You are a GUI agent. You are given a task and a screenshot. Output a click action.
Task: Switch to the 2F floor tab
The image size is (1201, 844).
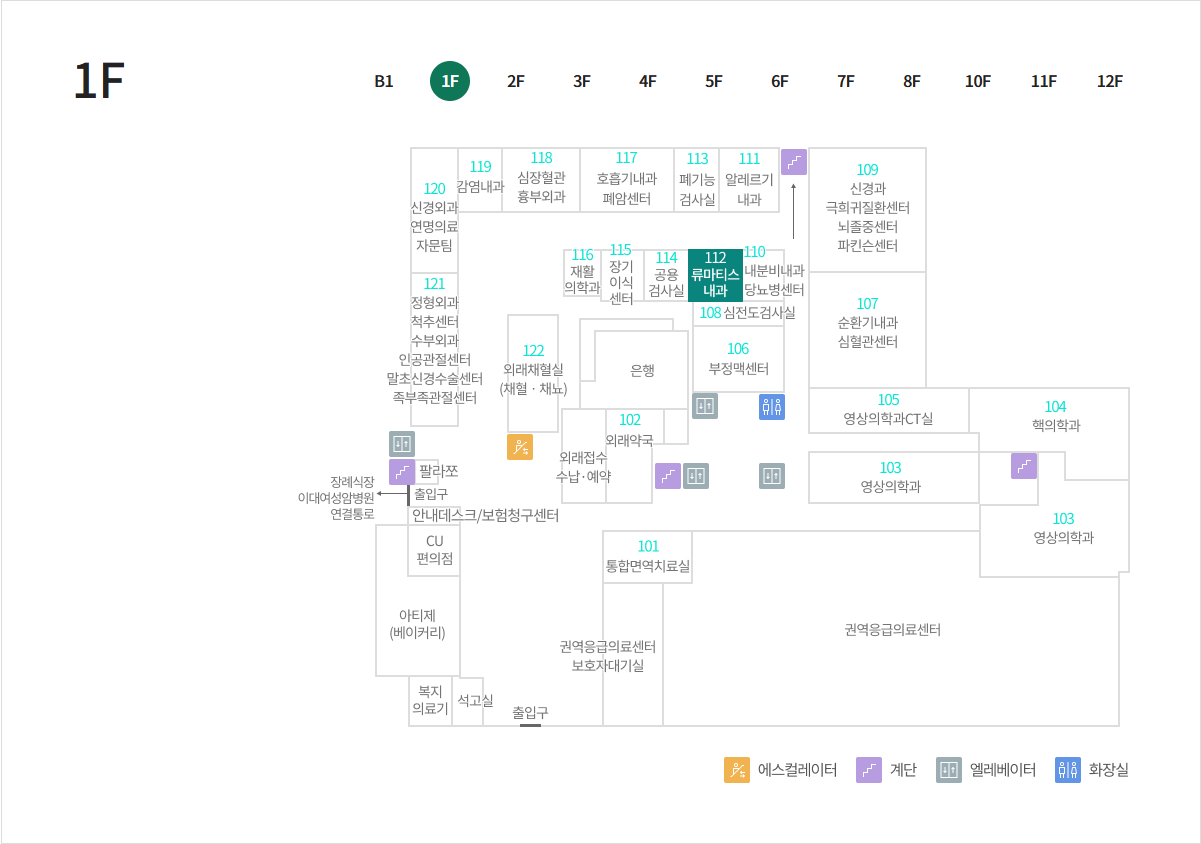pyautogui.click(x=516, y=82)
